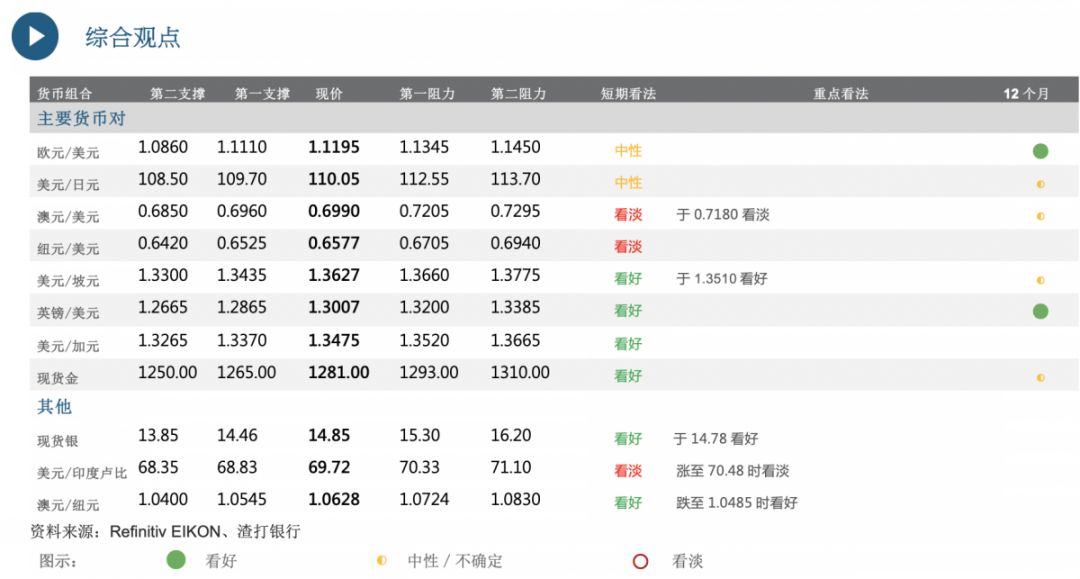Select the green 12个月 indicator for 英镑/美元
The height and width of the screenshot is (579, 1080).
(x=1040, y=310)
